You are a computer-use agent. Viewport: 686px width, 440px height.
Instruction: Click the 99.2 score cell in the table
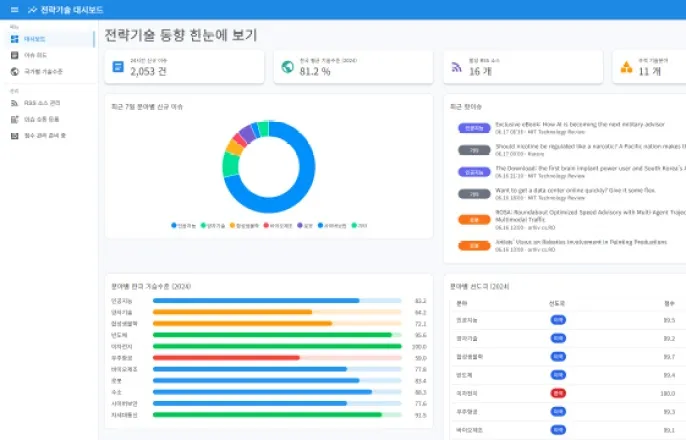tap(669, 339)
